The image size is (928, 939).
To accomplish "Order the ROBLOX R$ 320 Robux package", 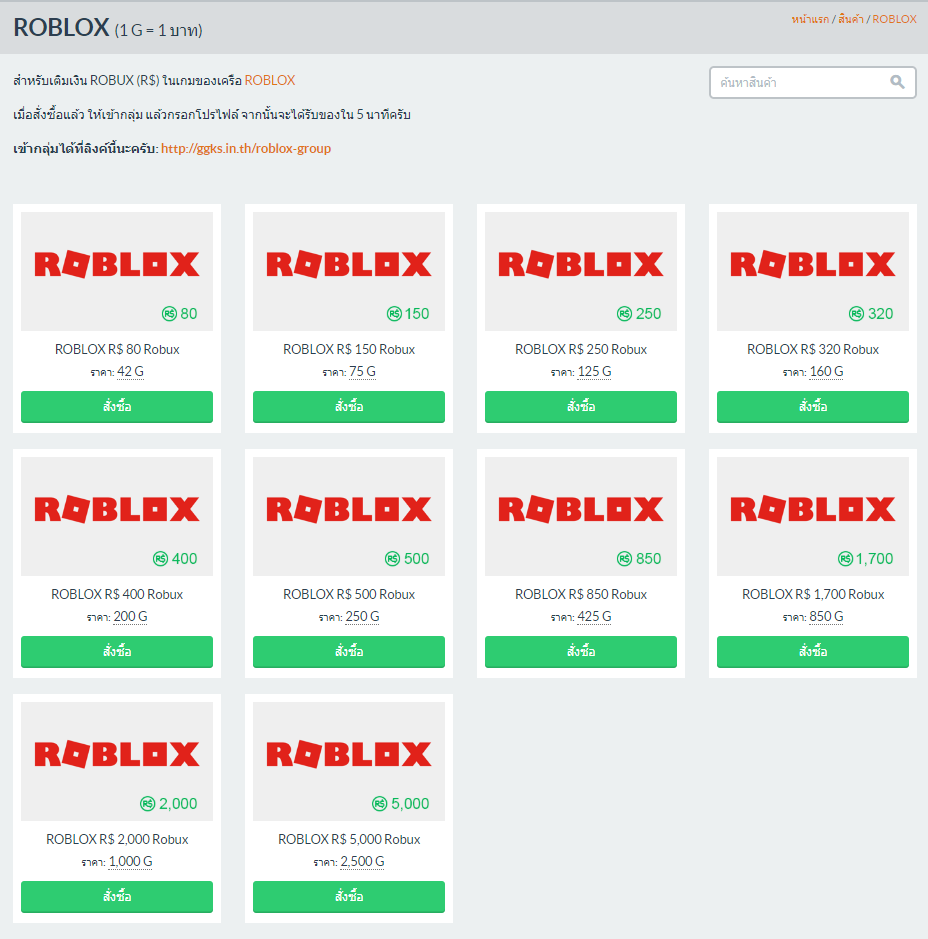I will click(812, 407).
